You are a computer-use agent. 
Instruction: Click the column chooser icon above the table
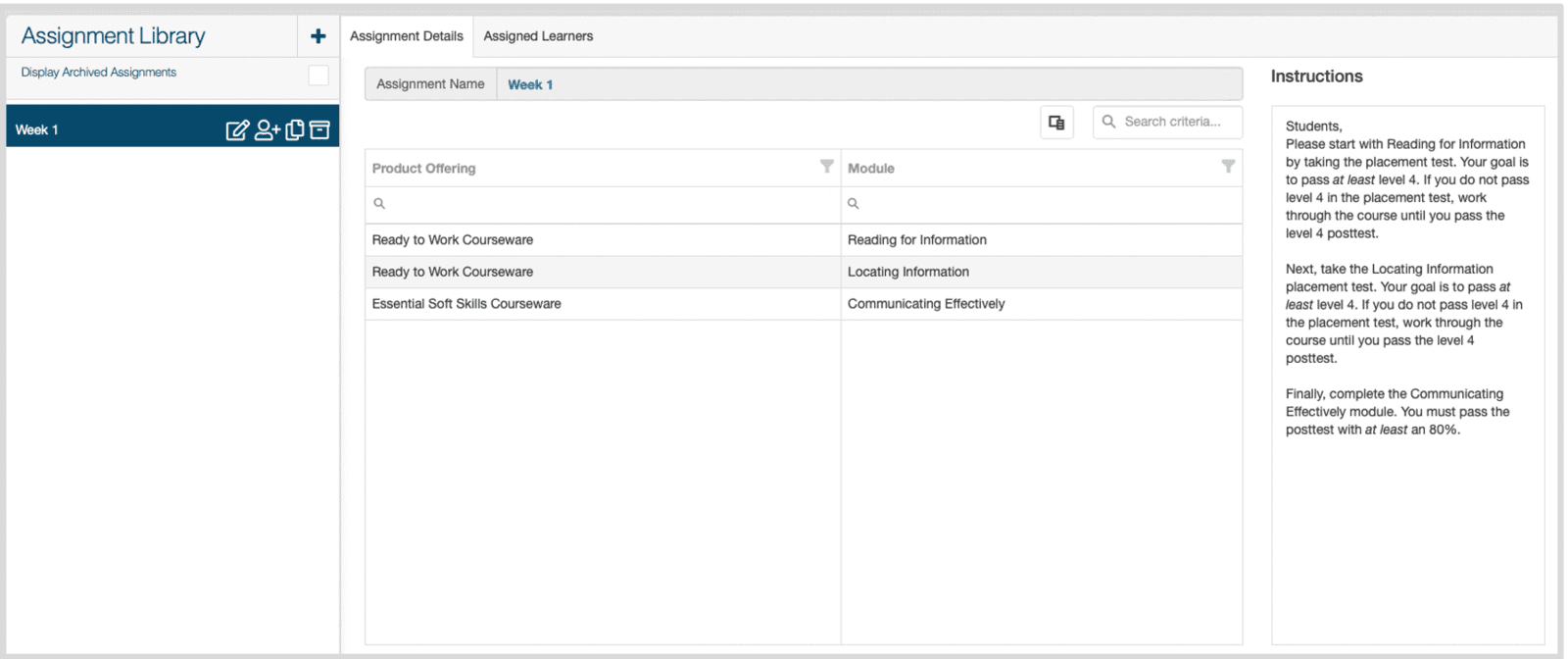[x=1056, y=123]
